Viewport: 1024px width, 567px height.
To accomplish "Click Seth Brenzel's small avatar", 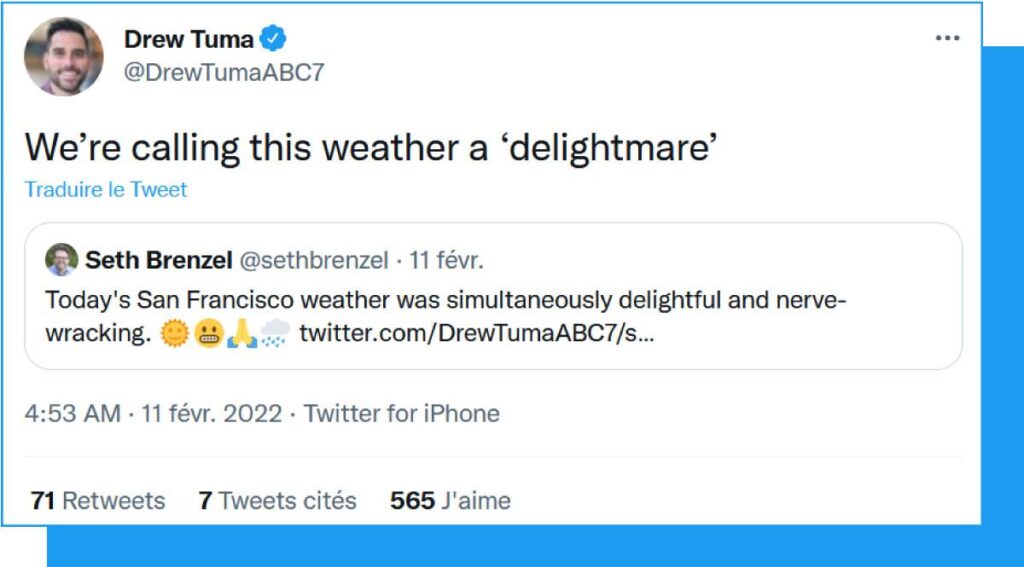I will (x=62, y=260).
